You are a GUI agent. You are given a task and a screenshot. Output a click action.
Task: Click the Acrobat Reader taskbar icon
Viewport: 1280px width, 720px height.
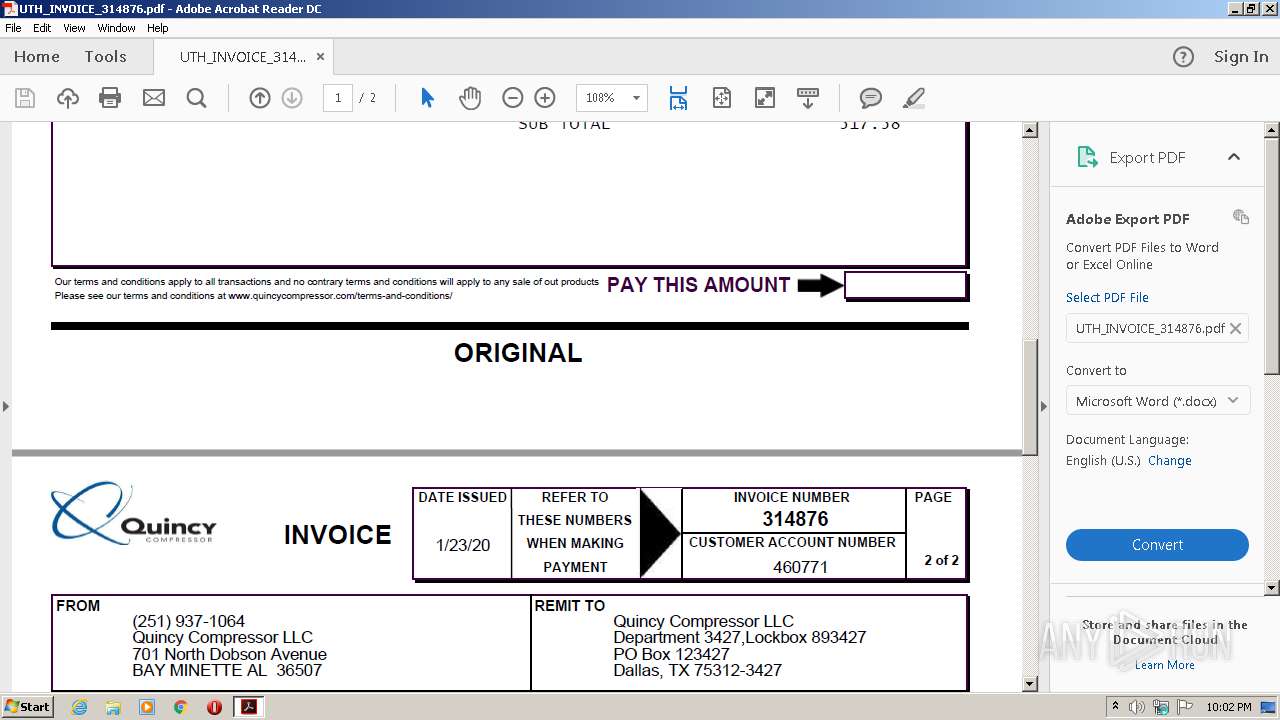248,706
